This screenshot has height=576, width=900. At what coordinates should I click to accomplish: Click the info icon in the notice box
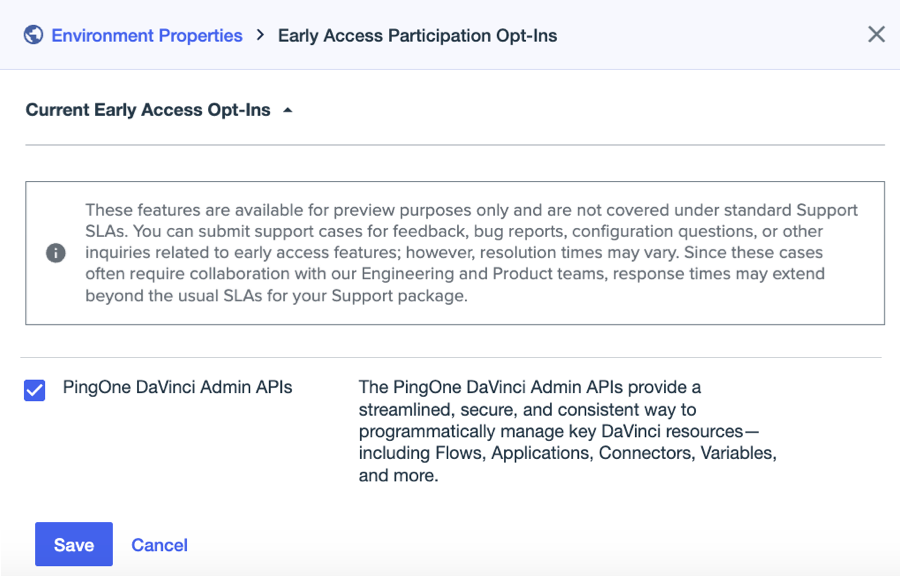pos(56,252)
